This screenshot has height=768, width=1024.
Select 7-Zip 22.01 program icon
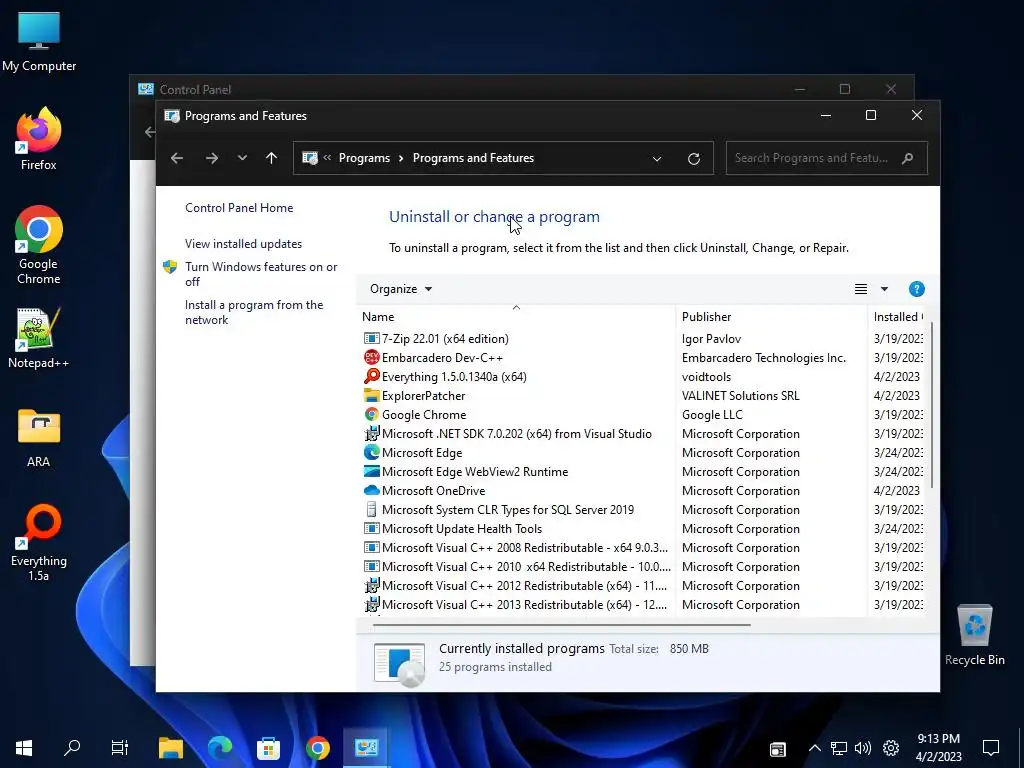point(371,338)
